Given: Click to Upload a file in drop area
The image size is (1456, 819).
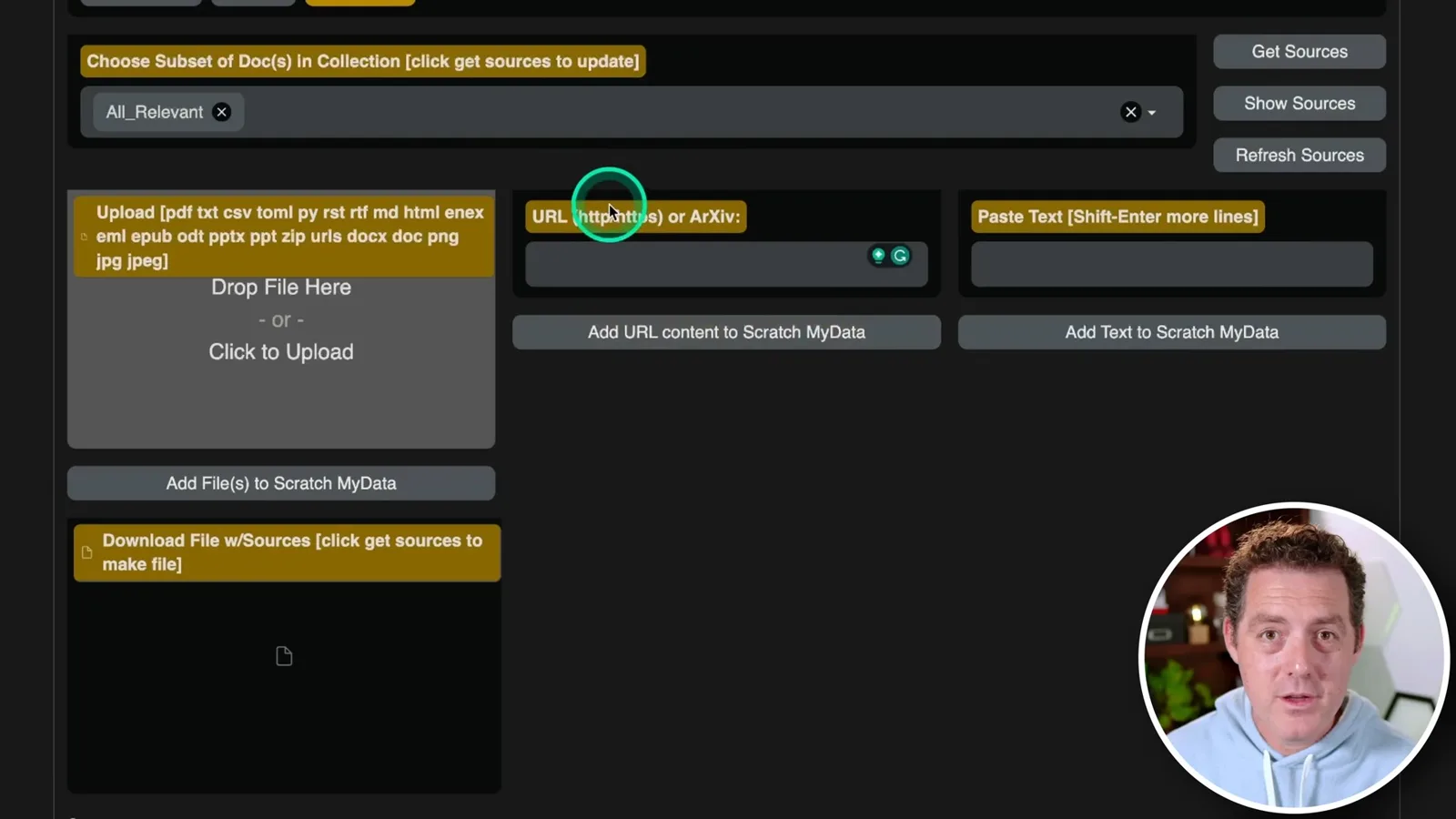Looking at the screenshot, I should click(281, 352).
